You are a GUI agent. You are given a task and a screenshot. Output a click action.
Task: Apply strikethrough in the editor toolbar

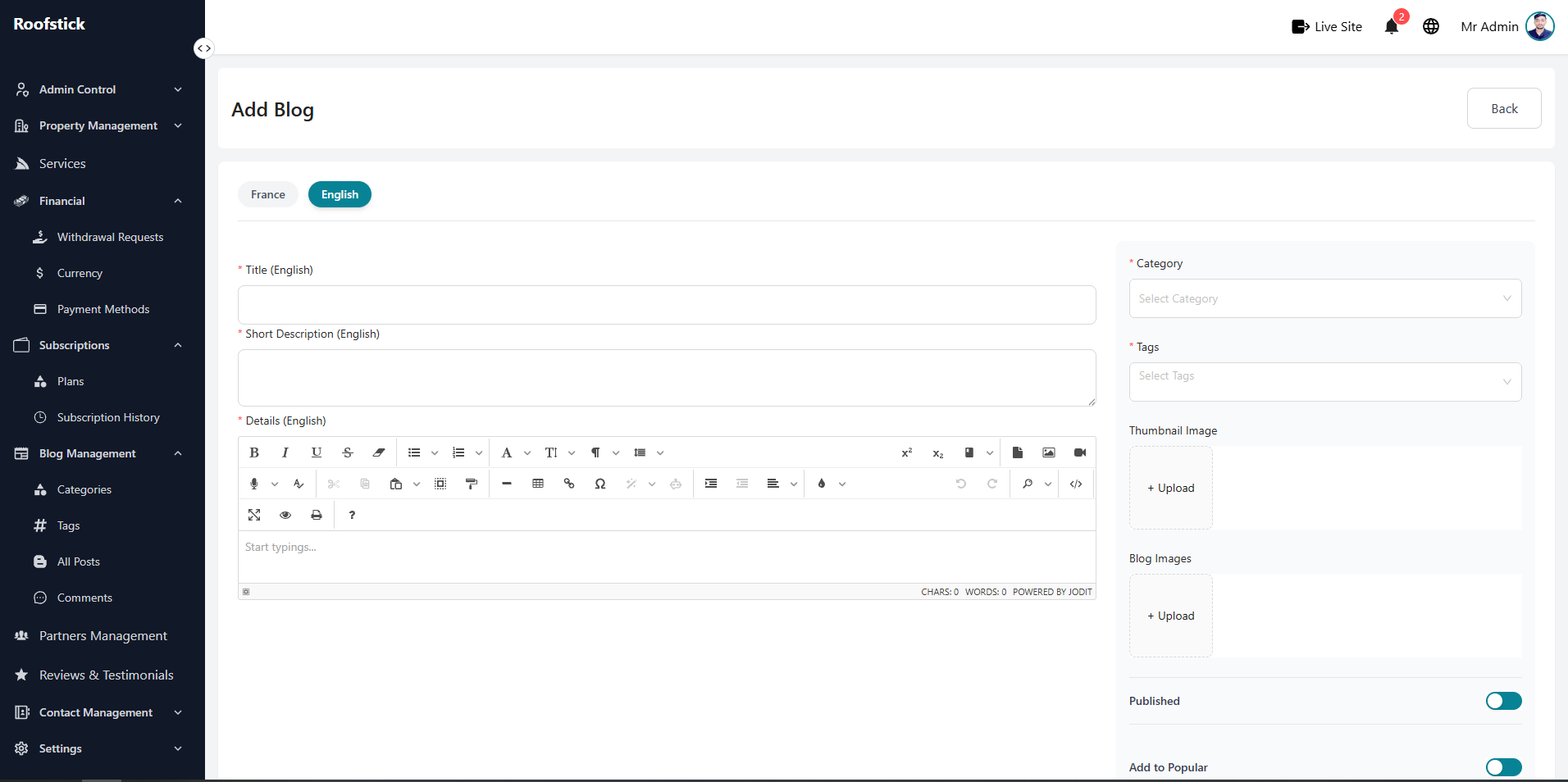(348, 452)
